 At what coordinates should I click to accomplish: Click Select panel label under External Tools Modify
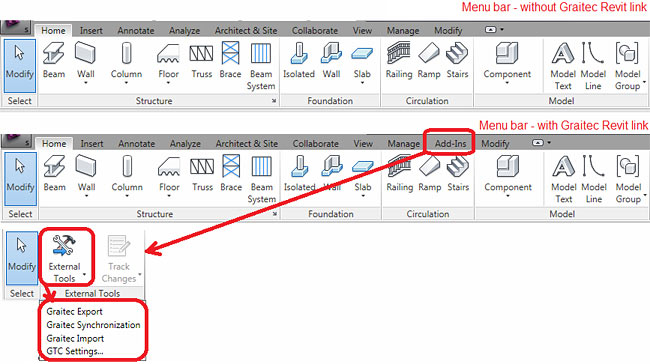click(22, 294)
